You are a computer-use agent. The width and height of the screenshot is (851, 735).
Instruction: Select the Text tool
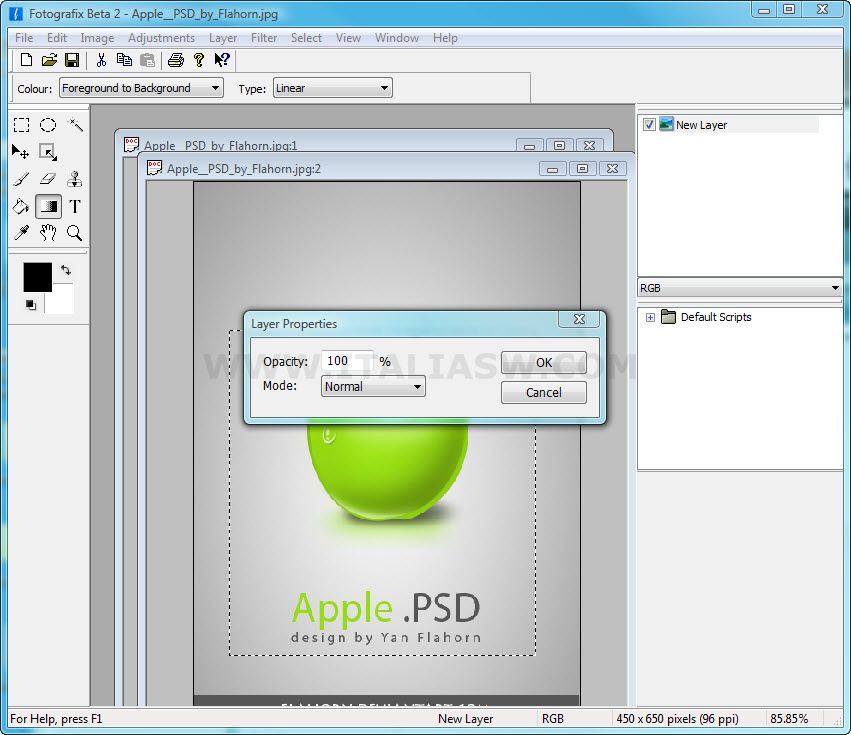[x=75, y=206]
